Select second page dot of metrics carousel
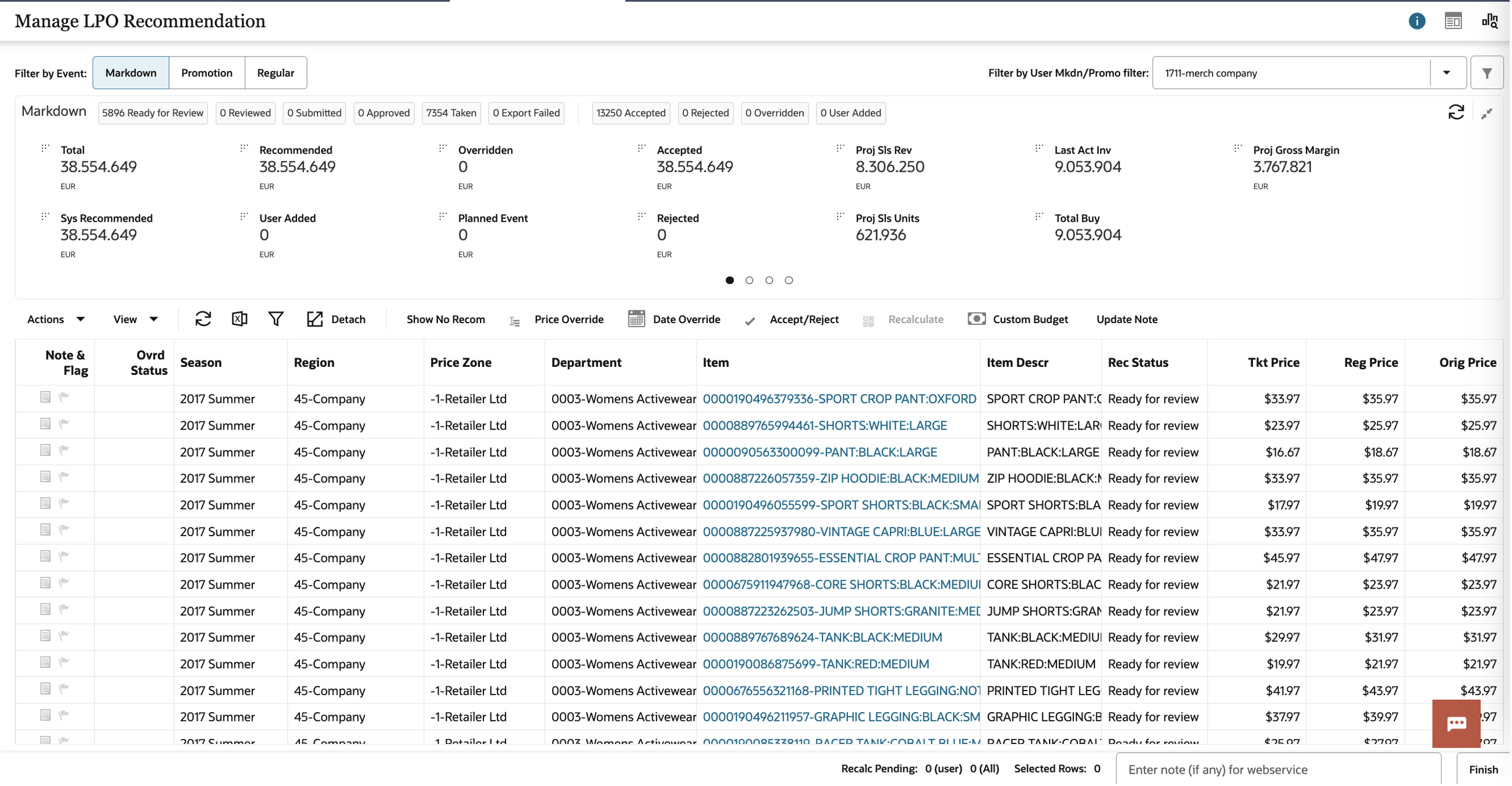 pyautogui.click(x=750, y=281)
